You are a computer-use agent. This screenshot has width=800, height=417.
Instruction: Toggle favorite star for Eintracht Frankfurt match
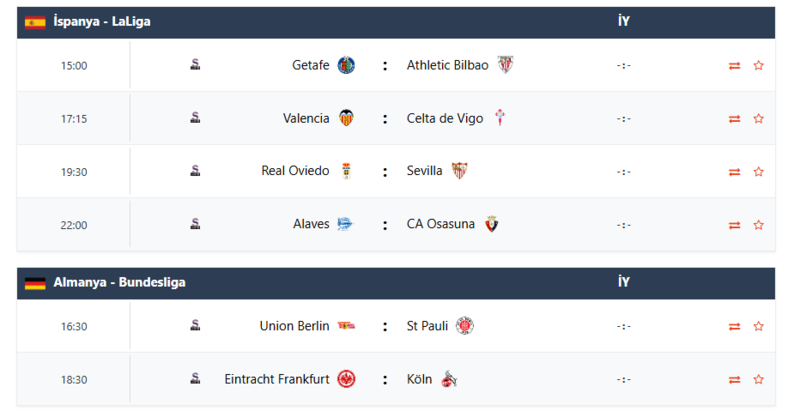pyautogui.click(x=758, y=380)
